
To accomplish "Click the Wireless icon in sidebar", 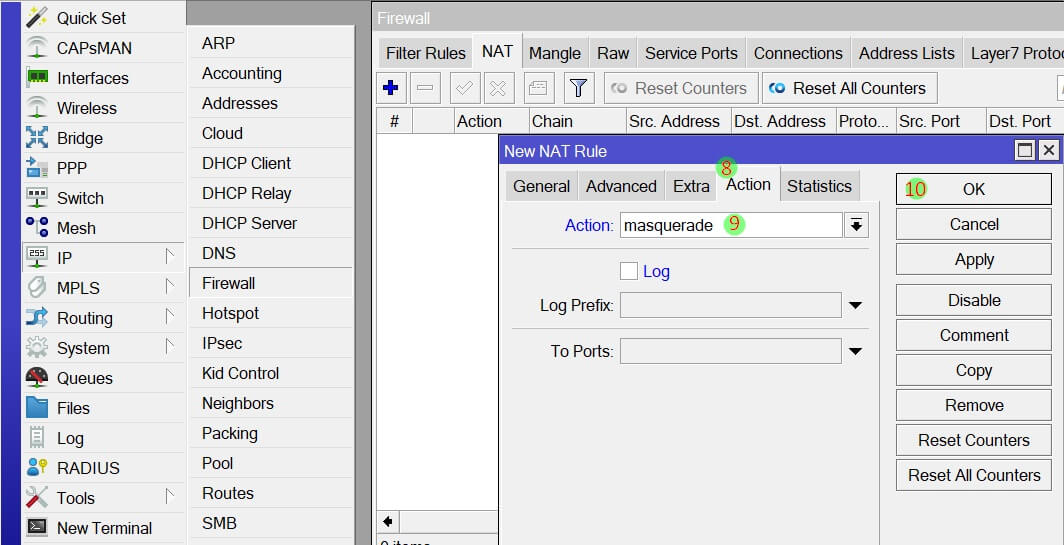I will tap(37, 108).
